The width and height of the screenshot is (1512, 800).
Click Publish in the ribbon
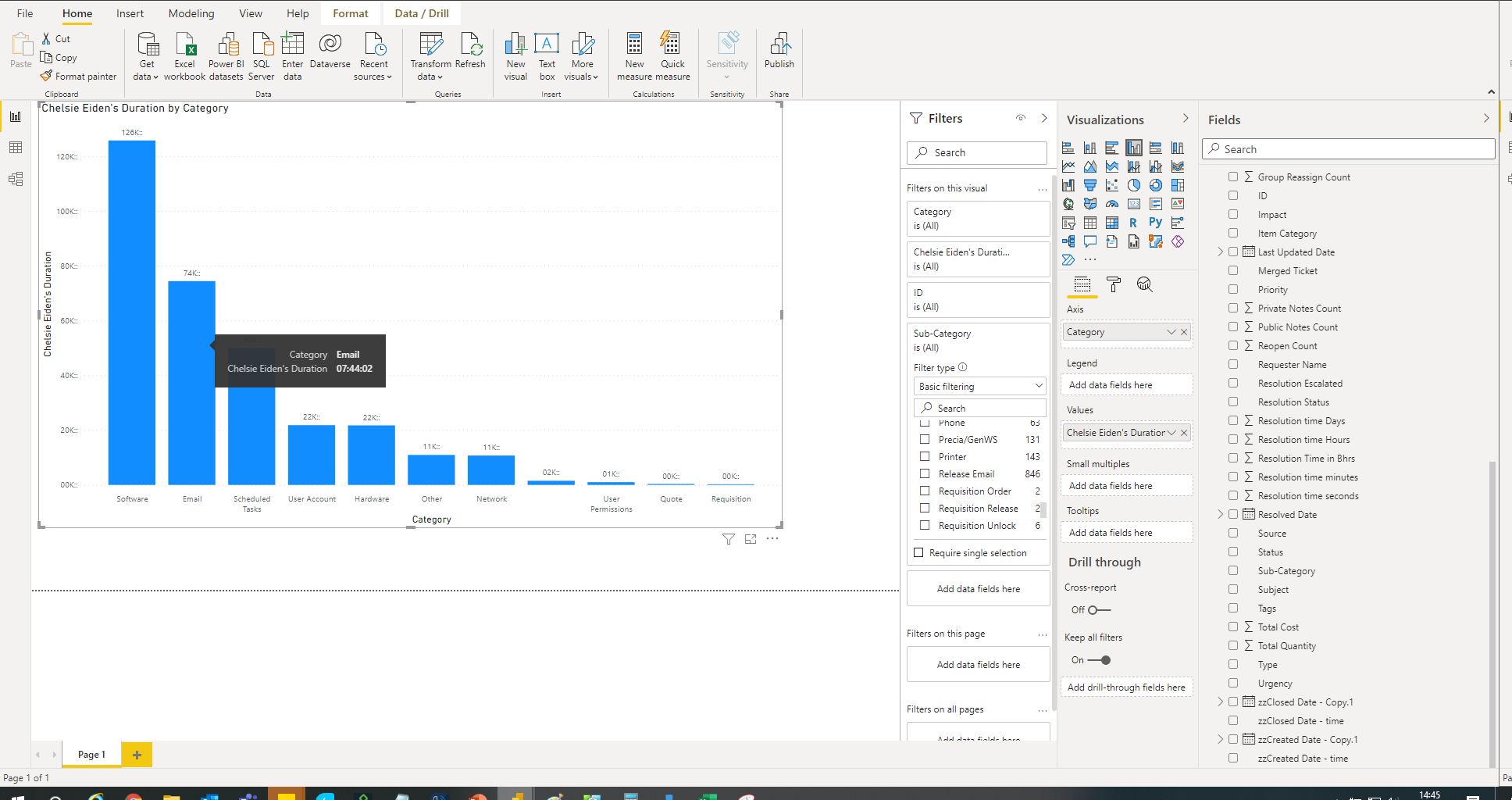pos(779,52)
